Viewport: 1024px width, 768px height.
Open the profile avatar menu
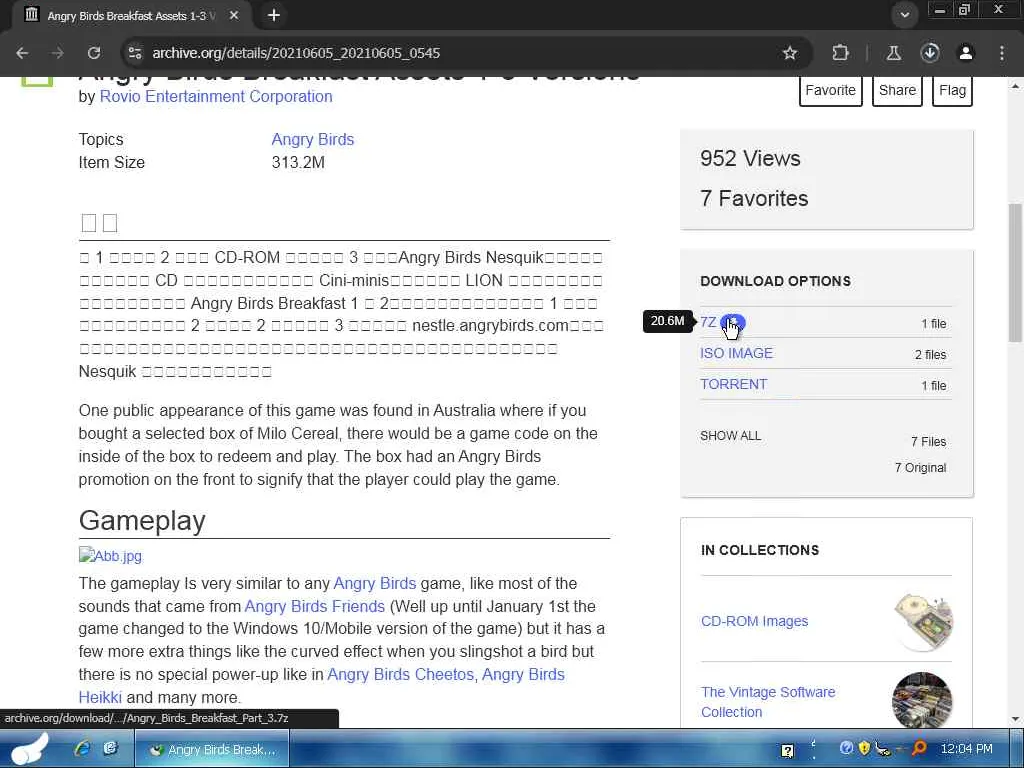(966, 53)
